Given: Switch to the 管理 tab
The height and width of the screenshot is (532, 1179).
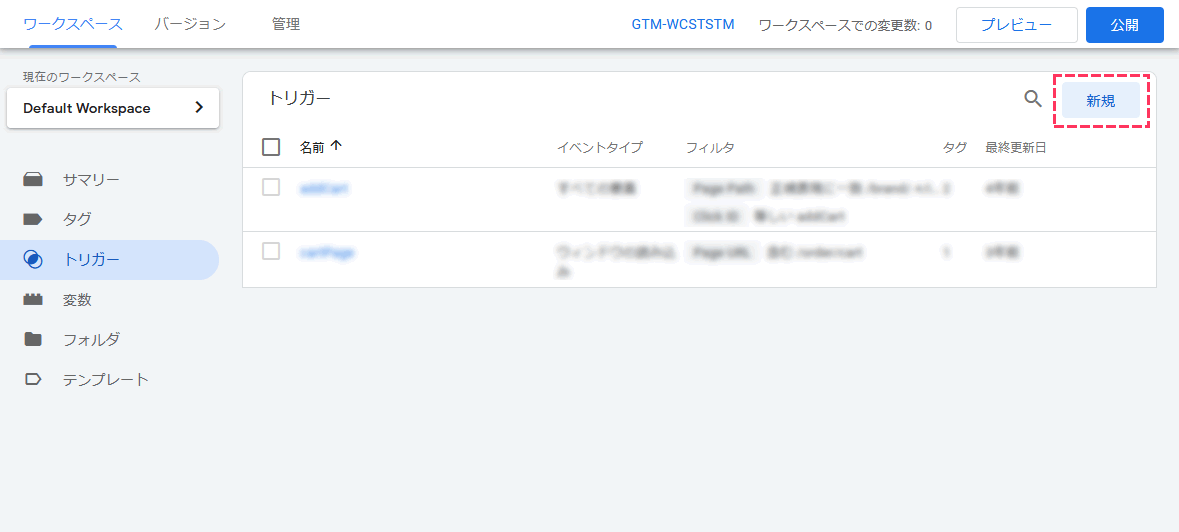Looking at the screenshot, I should point(286,24).
